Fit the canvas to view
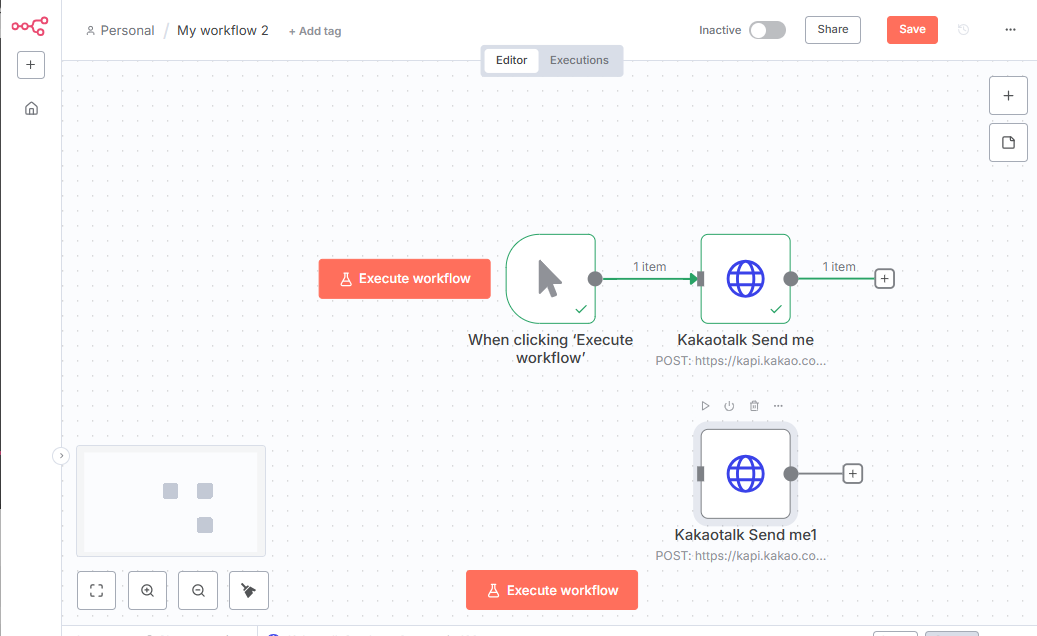 (97, 590)
